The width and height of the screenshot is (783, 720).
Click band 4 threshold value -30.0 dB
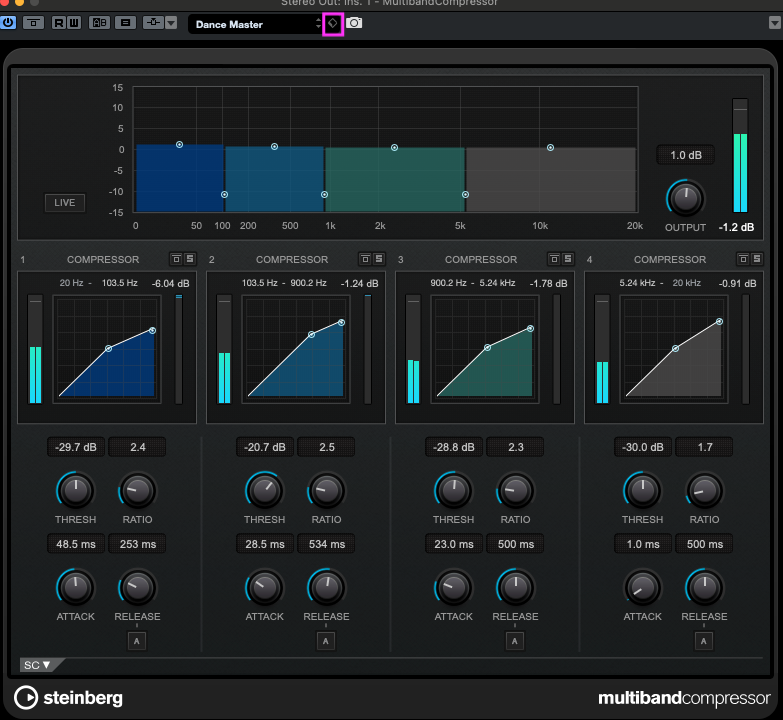[643, 447]
